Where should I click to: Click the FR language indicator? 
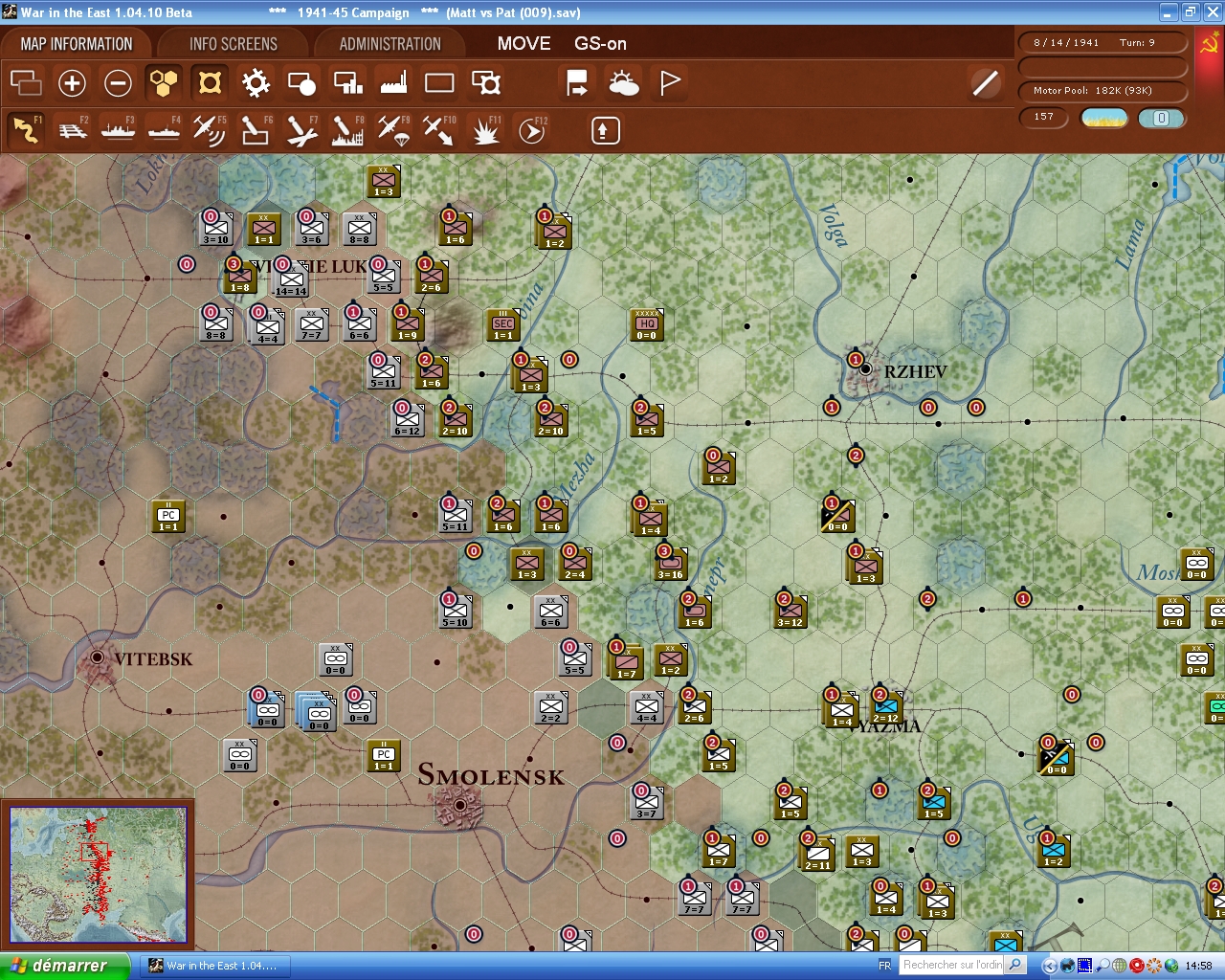[885, 966]
